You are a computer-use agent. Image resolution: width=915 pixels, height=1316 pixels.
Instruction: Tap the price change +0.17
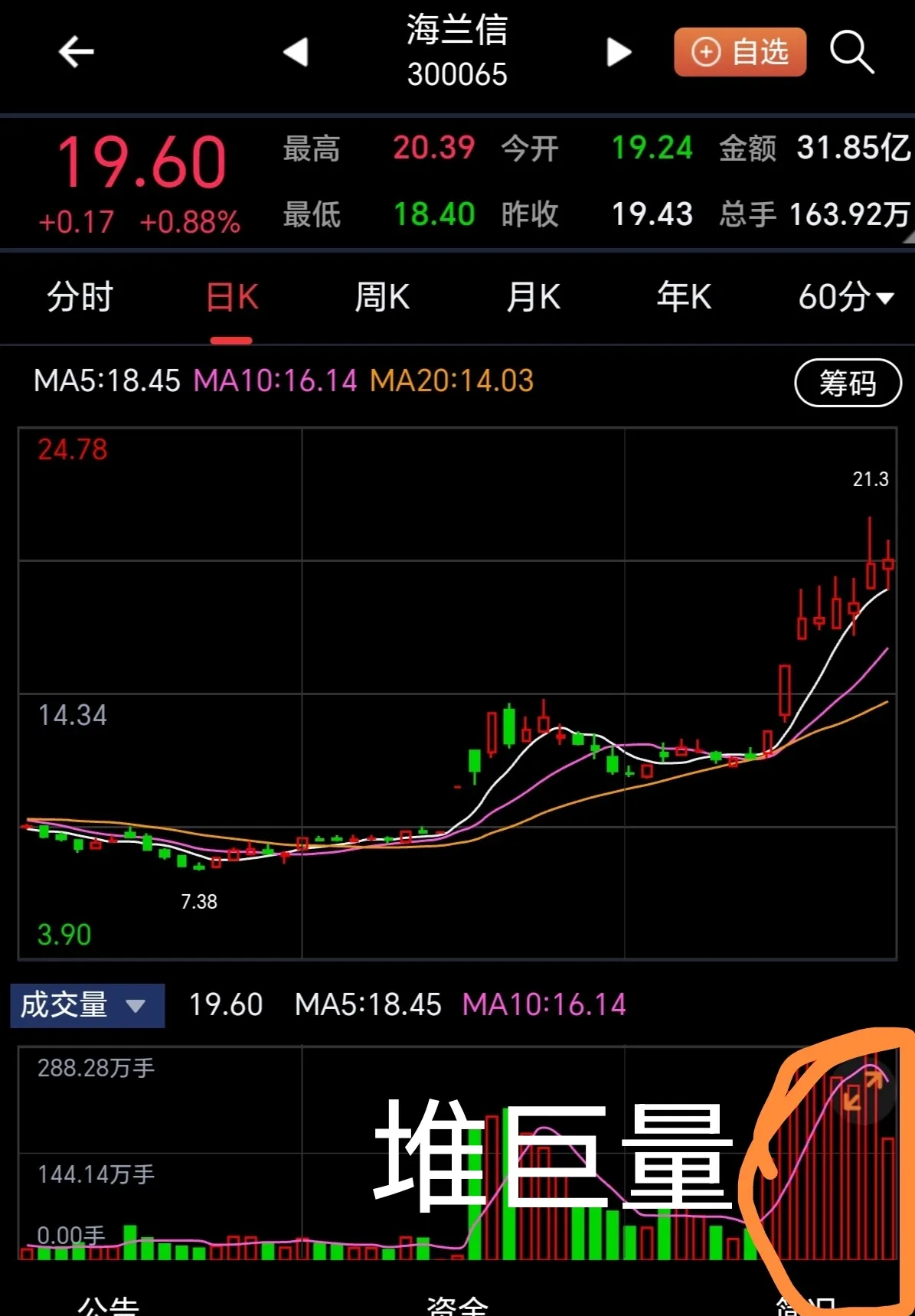[76, 223]
